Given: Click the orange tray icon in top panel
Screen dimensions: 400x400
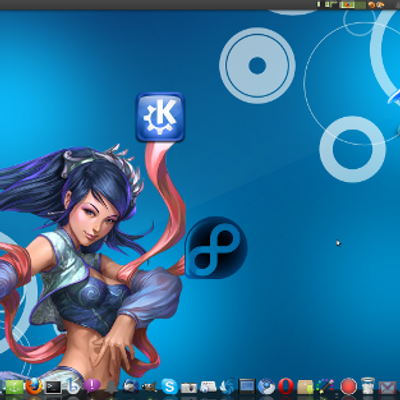Looking at the screenshot, I should pos(372,5).
